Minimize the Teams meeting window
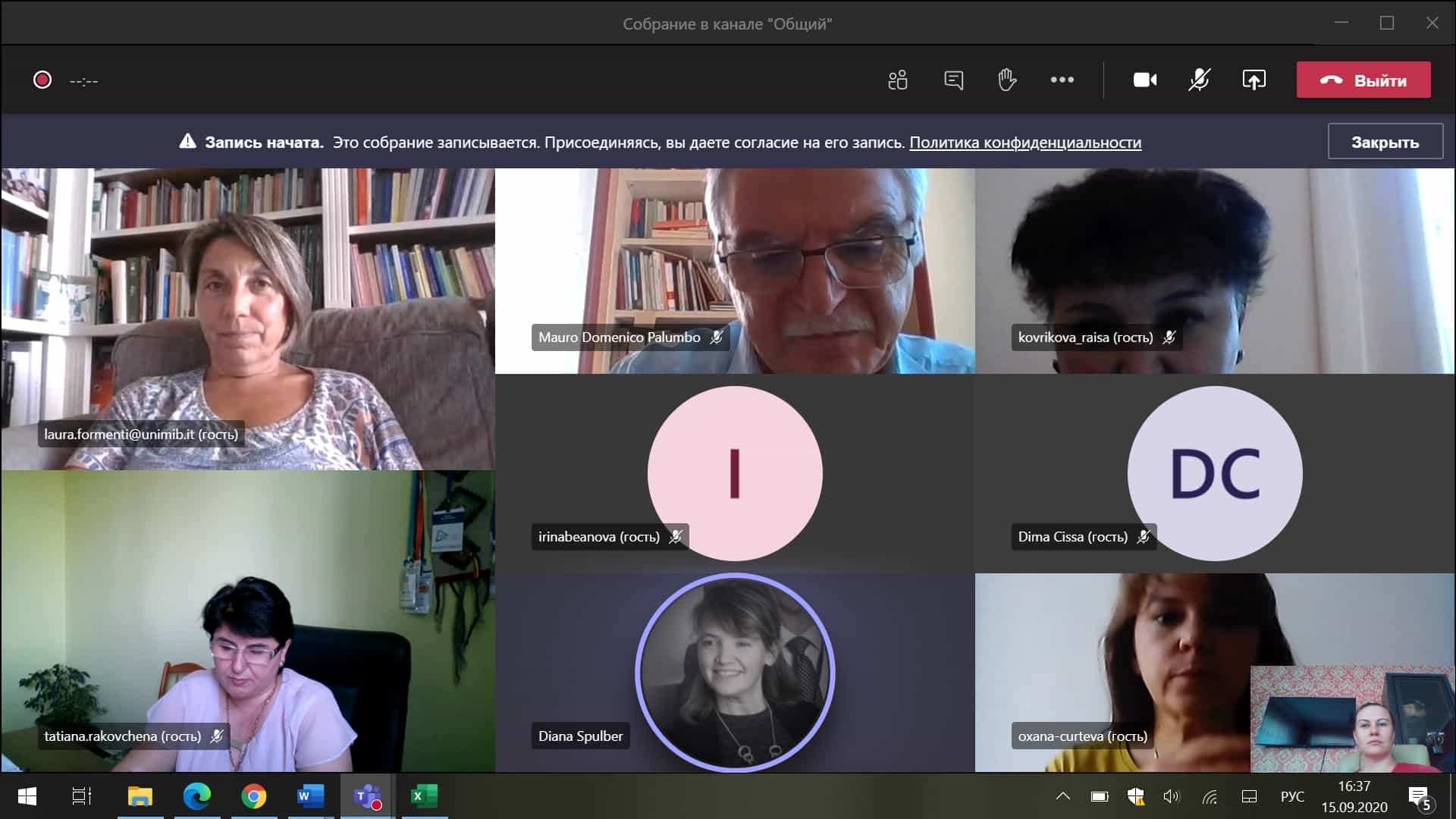Image resolution: width=1456 pixels, height=819 pixels. (1341, 23)
